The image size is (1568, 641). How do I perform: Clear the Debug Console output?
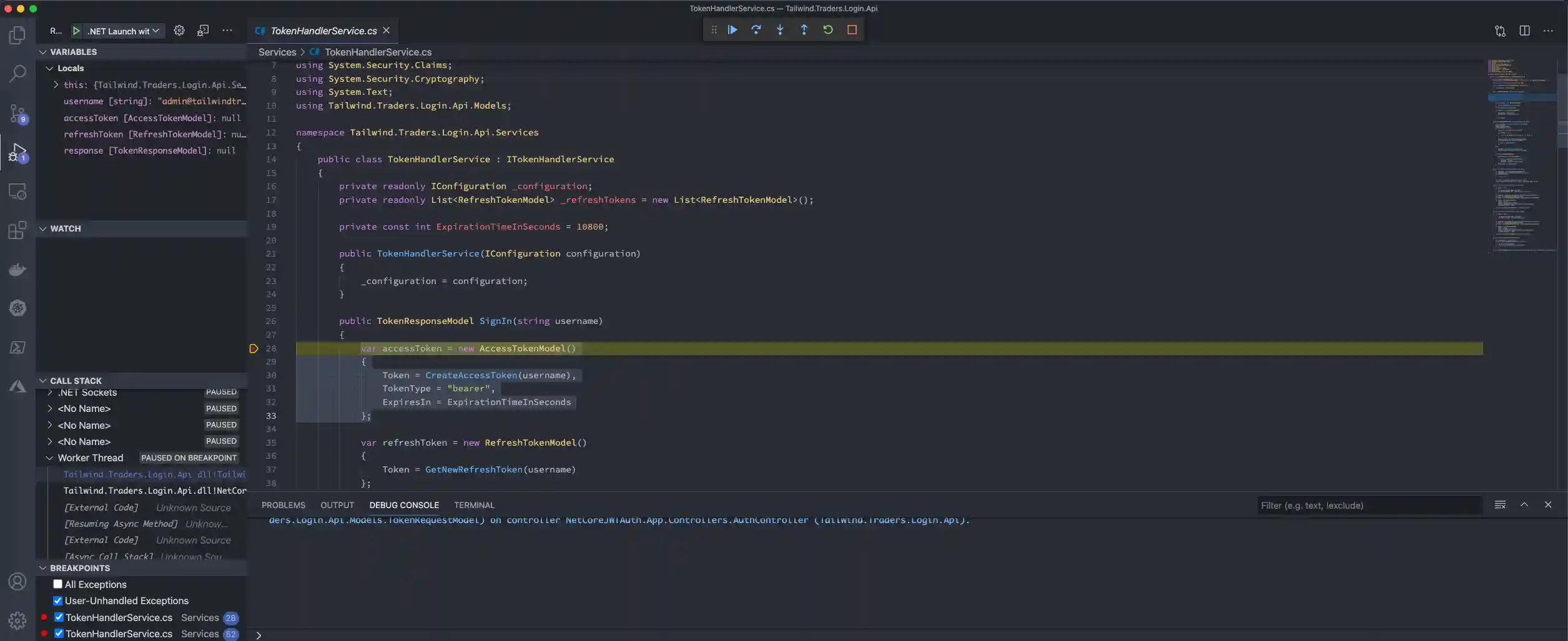point(1501,504)
